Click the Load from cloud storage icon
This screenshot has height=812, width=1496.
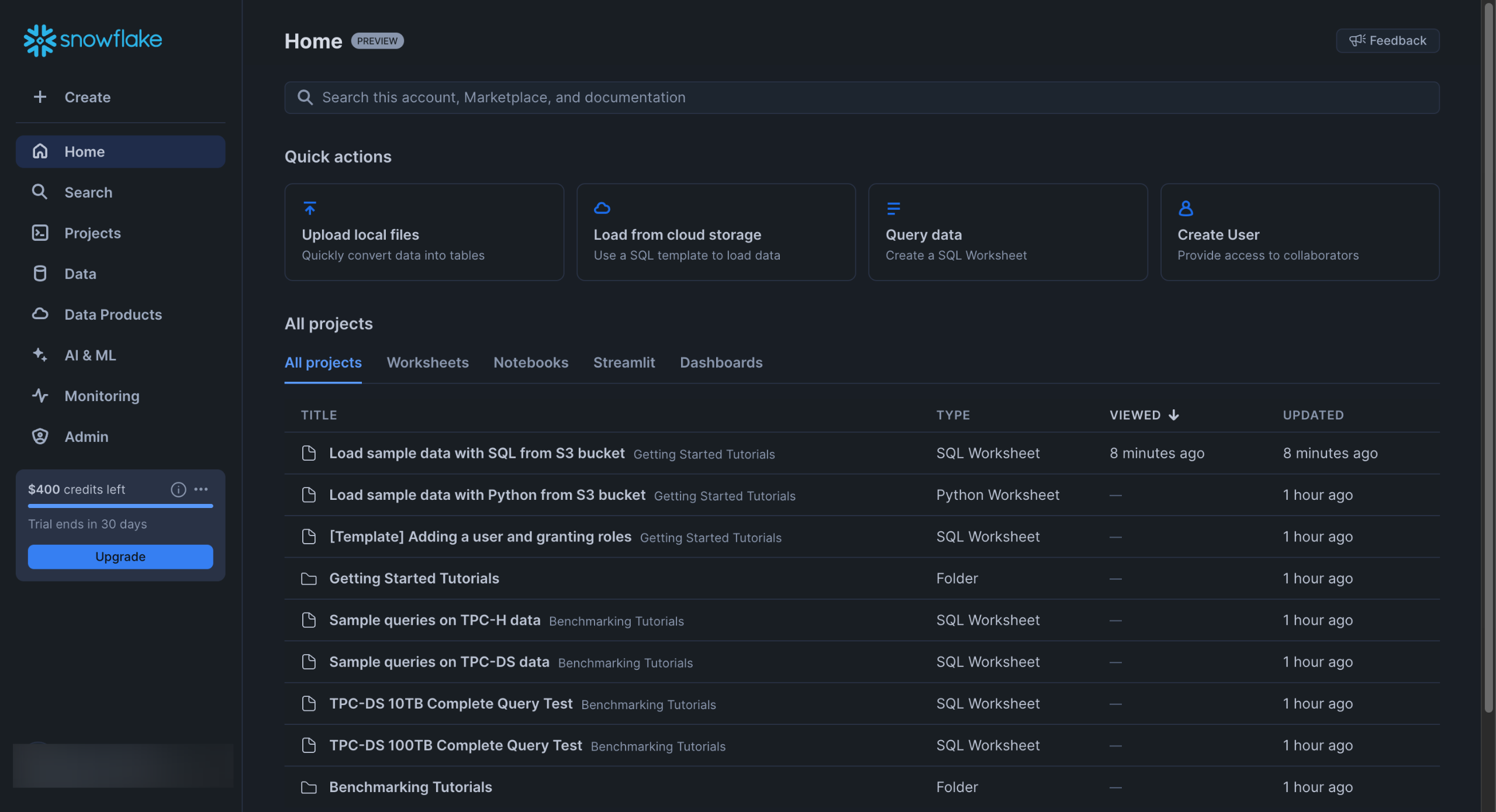pos(602,208)
